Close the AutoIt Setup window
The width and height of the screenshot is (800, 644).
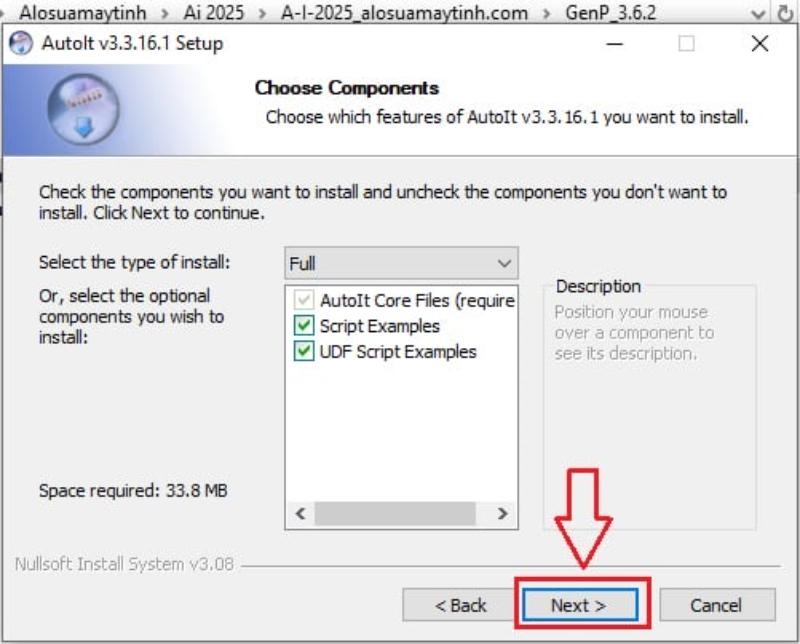pos(760,44)
